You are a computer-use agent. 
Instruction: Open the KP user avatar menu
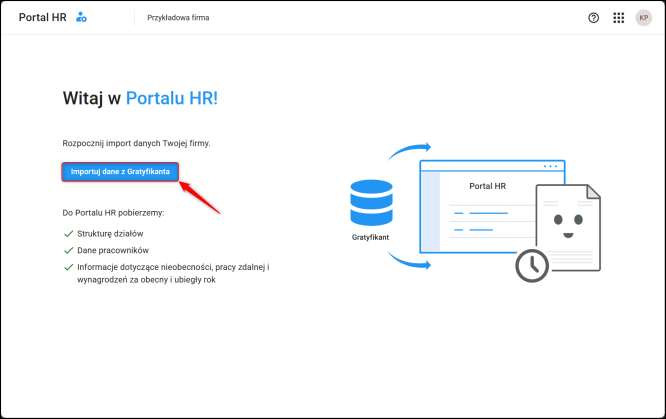click(x=643, y=18)
